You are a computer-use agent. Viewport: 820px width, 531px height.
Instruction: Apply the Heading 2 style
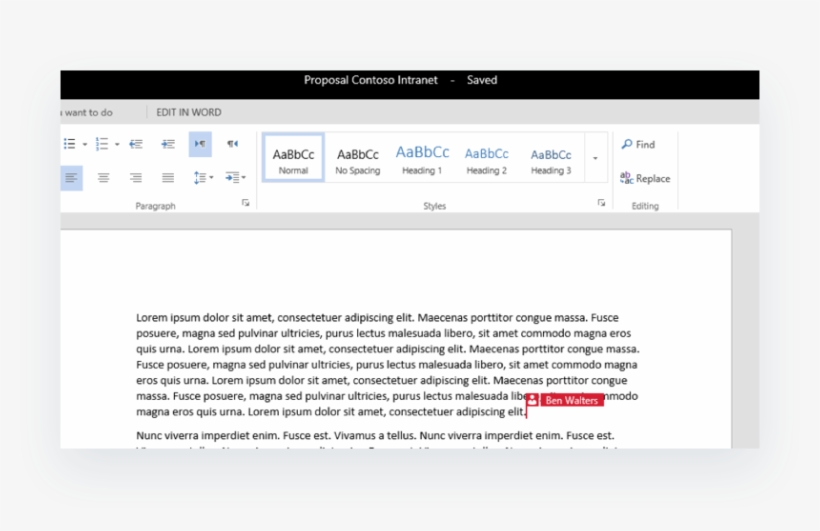[486, 157]
